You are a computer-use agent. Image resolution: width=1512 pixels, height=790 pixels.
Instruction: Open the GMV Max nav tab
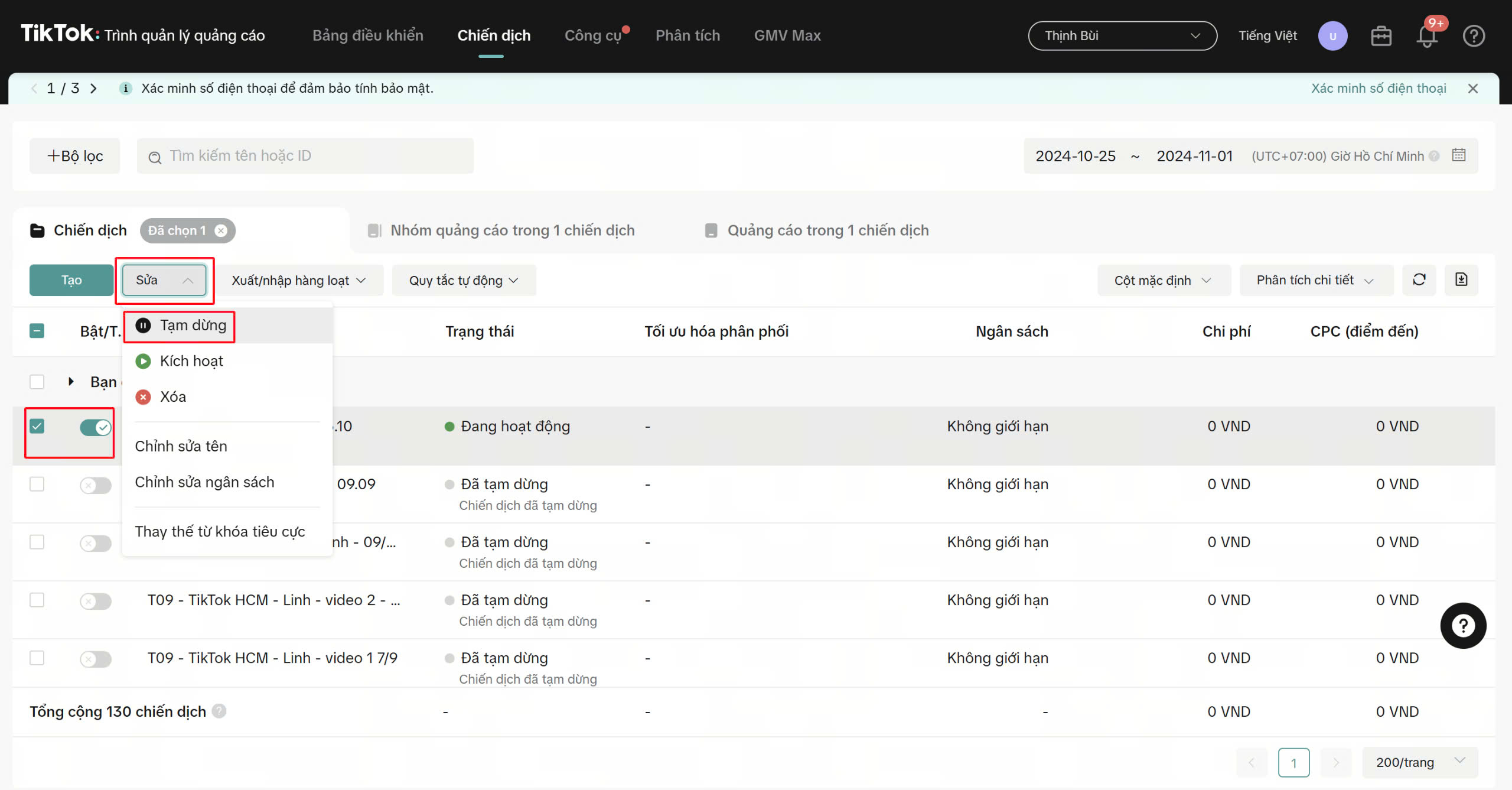(x=787, y=35)
